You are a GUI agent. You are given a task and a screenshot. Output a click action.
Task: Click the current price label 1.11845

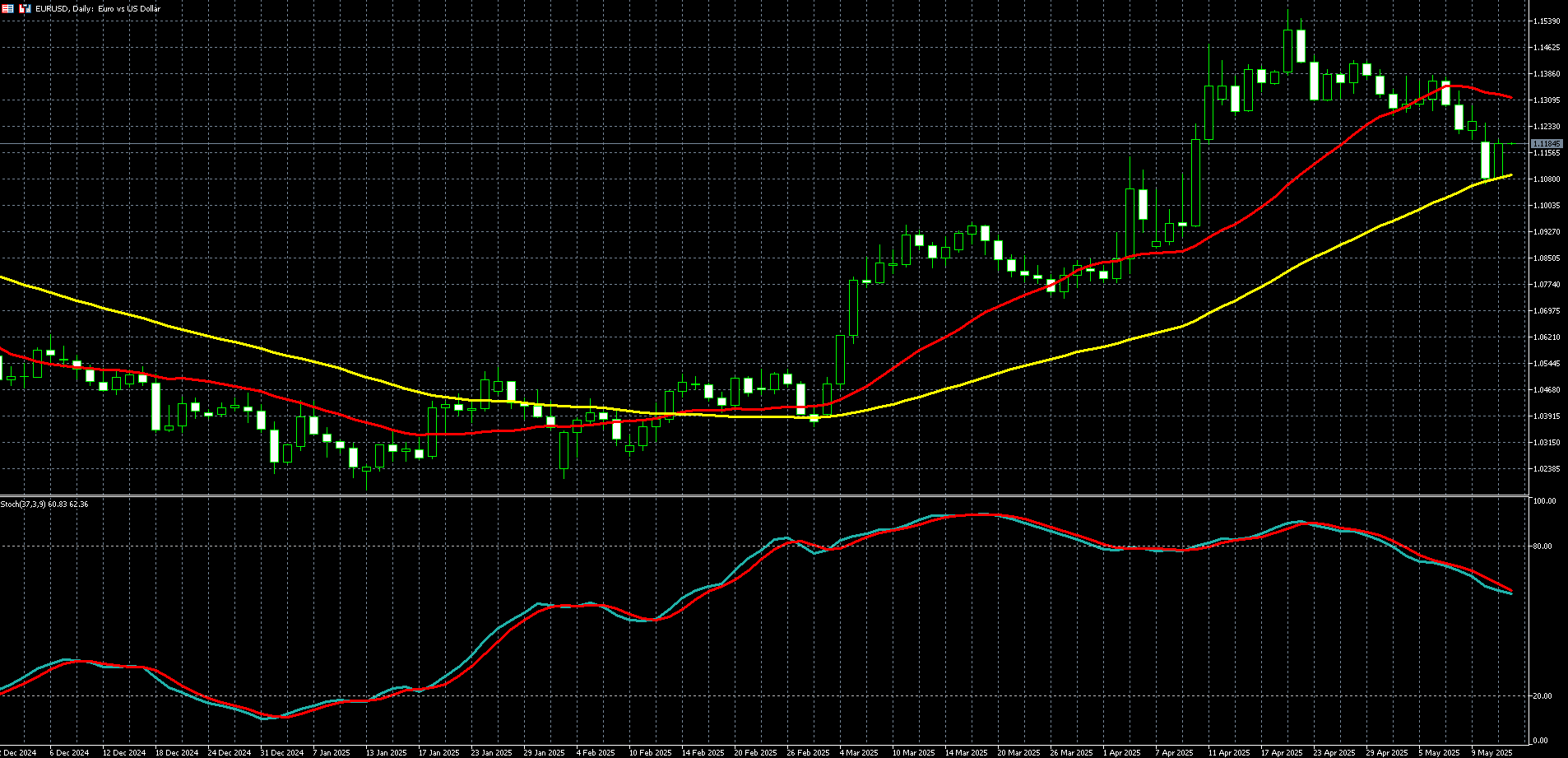point(1547,144)
